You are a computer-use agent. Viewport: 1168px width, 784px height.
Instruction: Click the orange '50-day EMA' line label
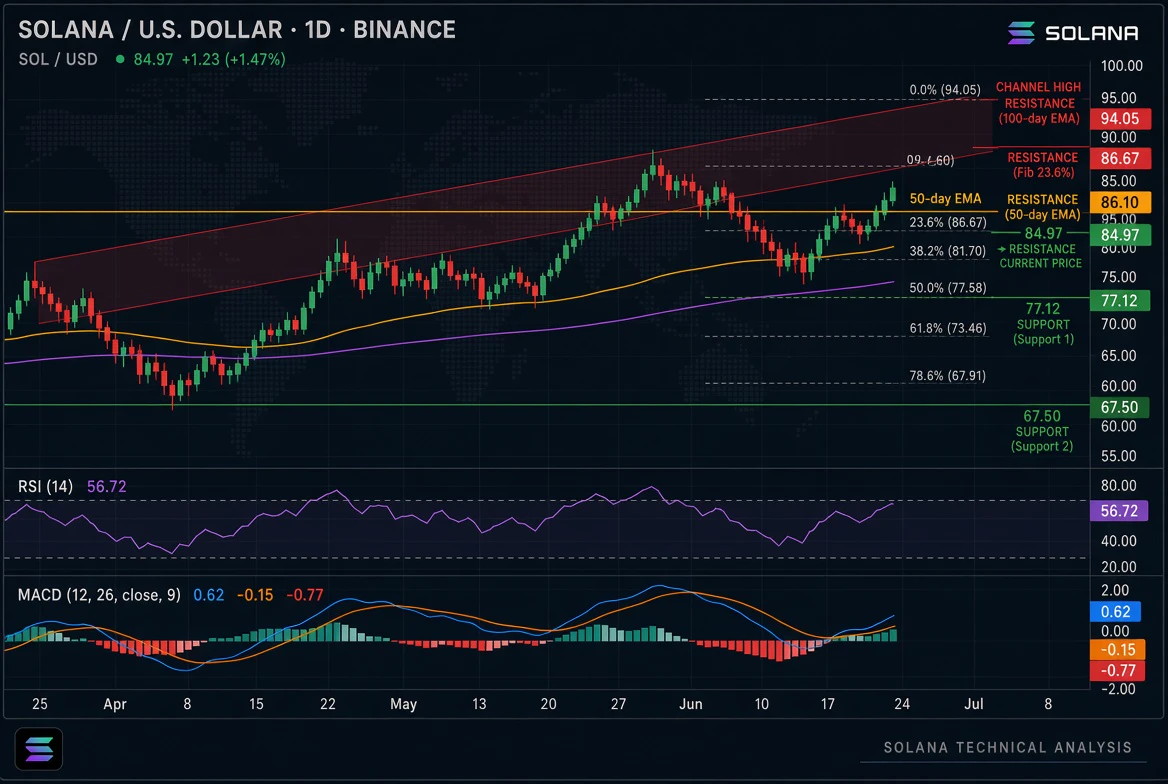point(945,198)
